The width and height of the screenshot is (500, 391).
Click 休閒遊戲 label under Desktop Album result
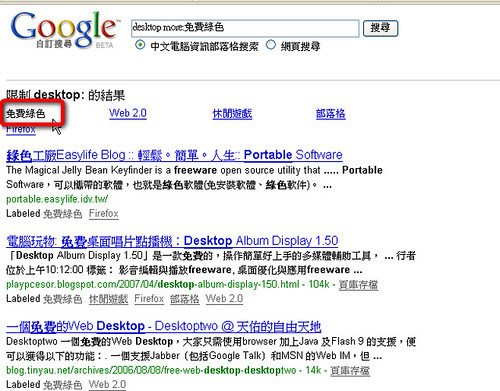tap(108, 299)
